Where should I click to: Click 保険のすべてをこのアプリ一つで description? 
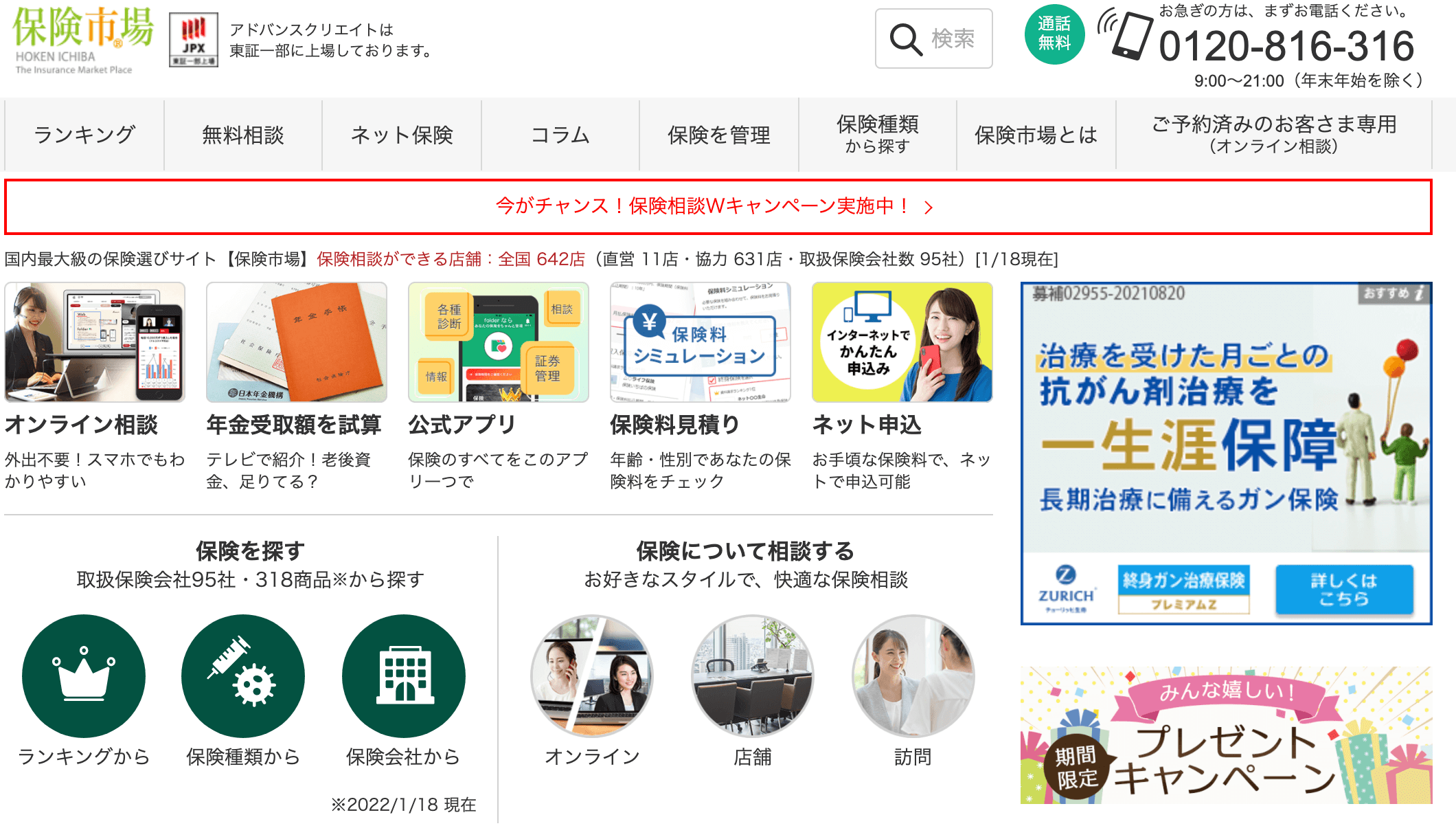[499, 470]
